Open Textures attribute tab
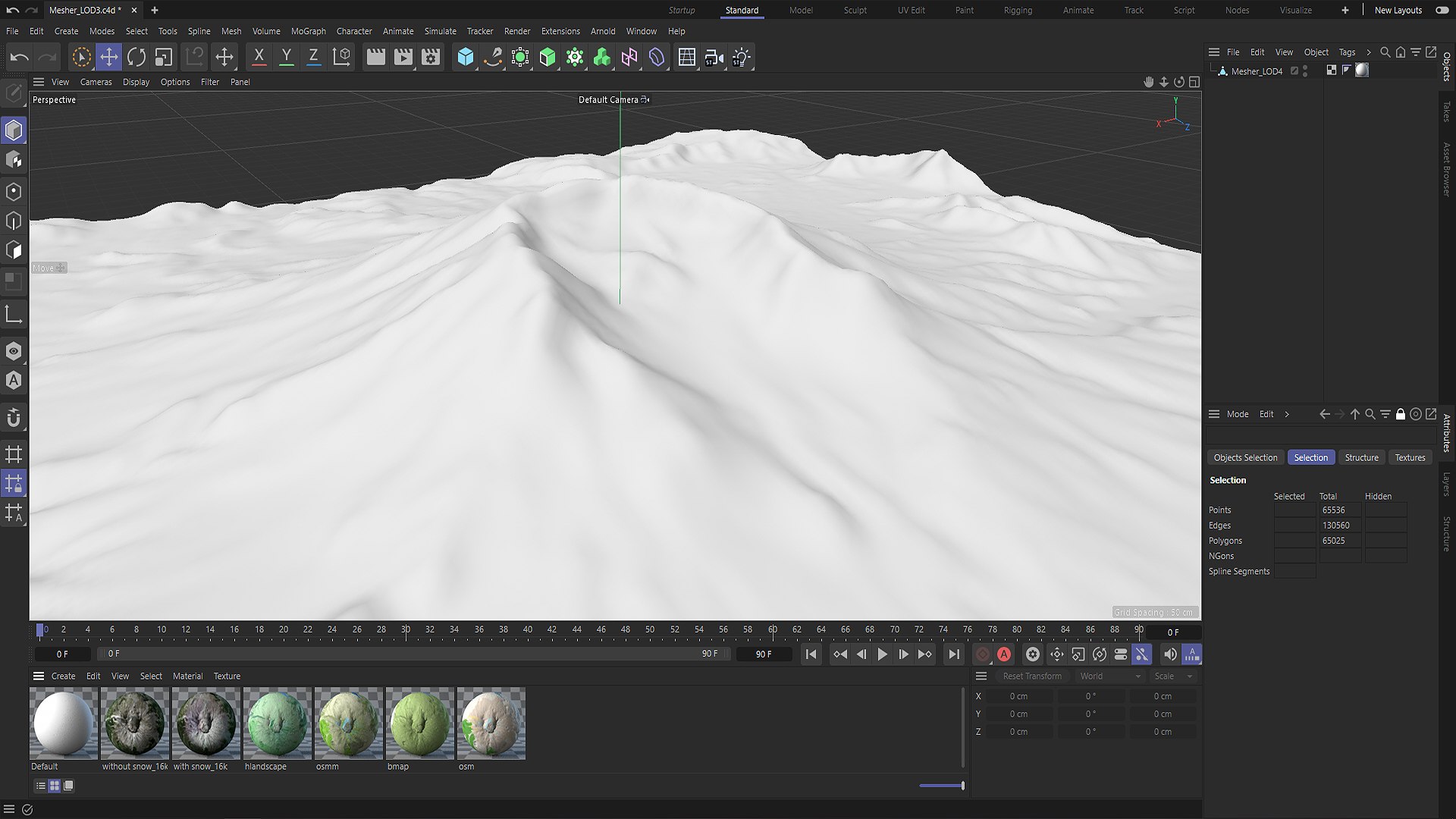The height and width of the screenshot is (819, 1456). pos(1410,457)
